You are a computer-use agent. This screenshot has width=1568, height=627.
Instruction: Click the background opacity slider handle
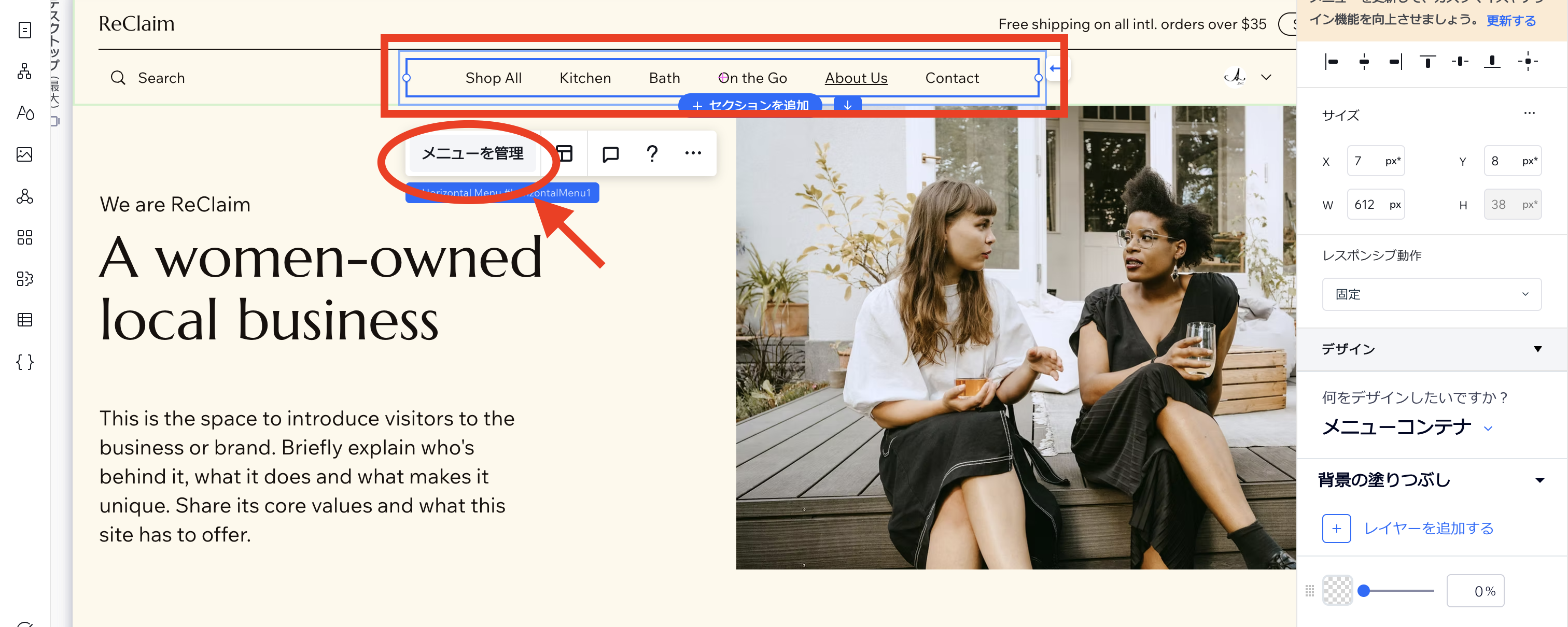tap(1364, 591)
